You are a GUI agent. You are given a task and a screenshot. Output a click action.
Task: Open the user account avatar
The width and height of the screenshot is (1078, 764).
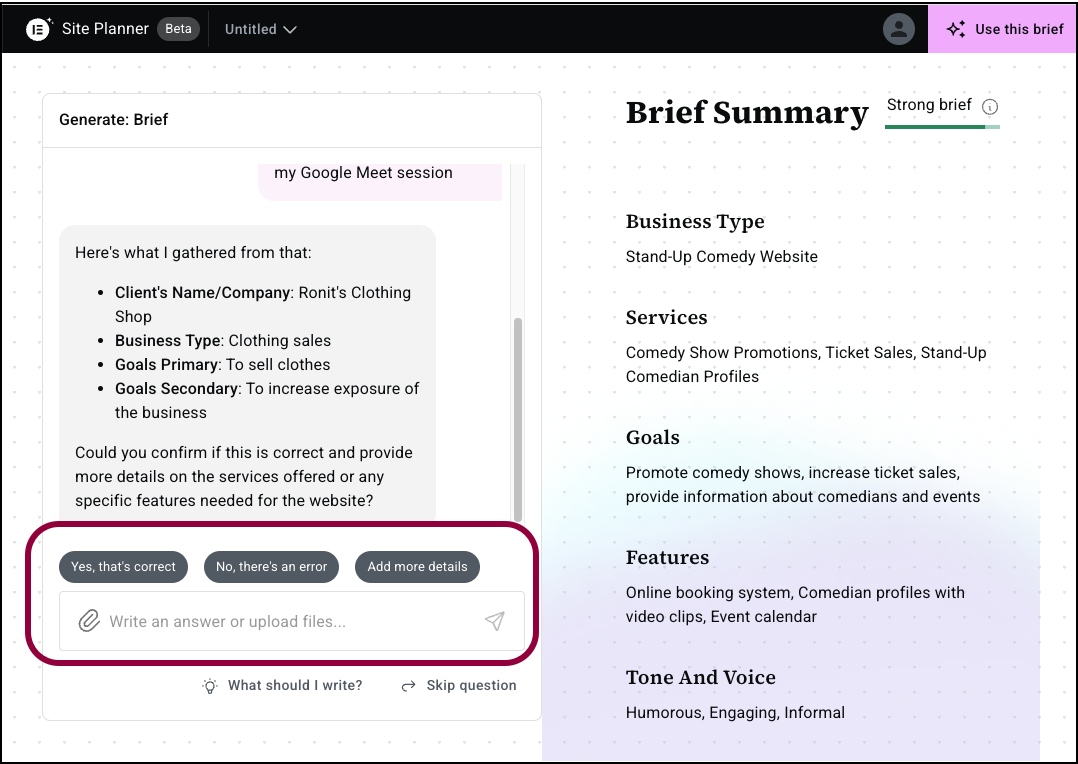[899, 29]
